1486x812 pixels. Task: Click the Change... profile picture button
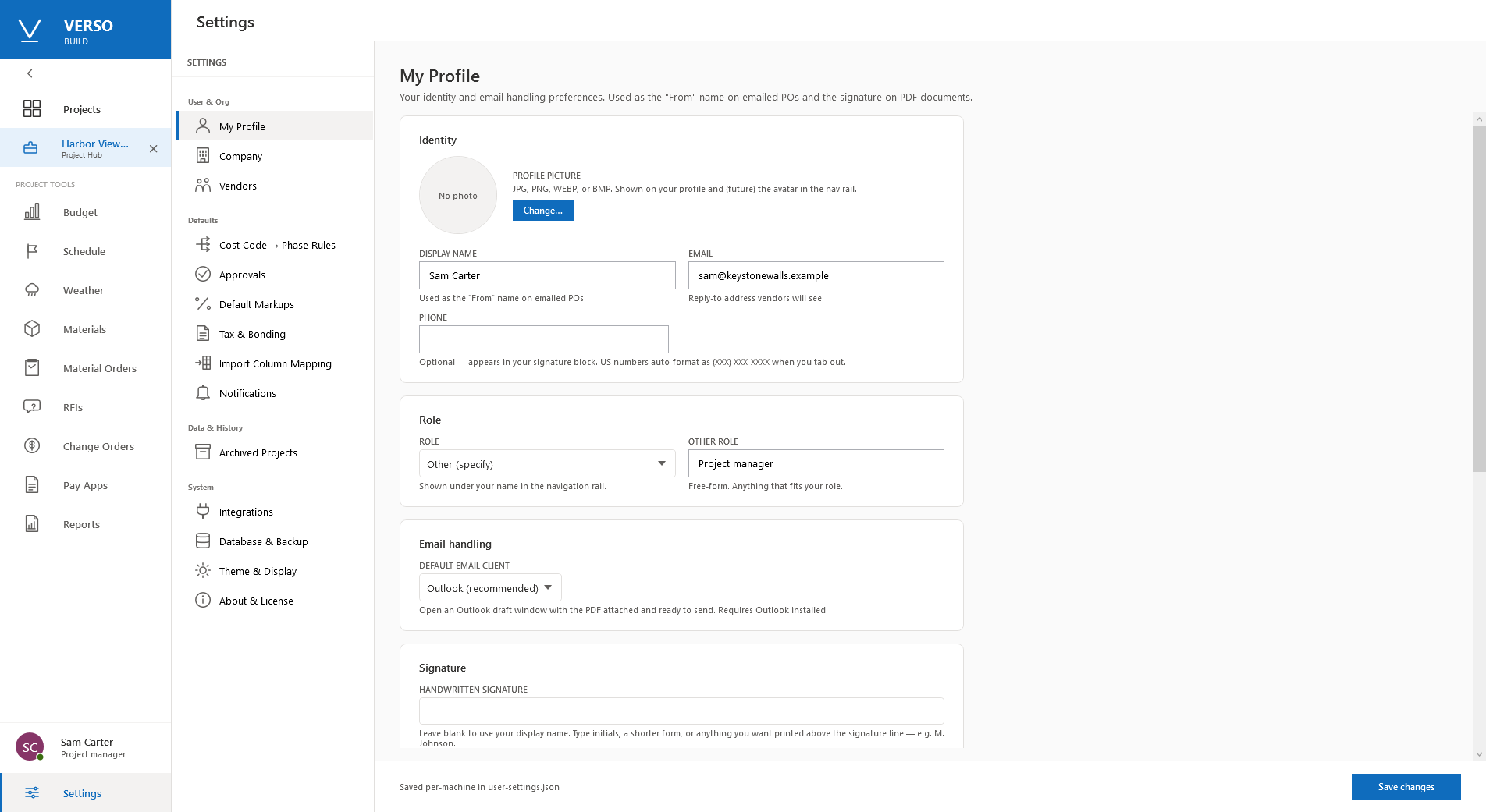click(x=543, y=211)
